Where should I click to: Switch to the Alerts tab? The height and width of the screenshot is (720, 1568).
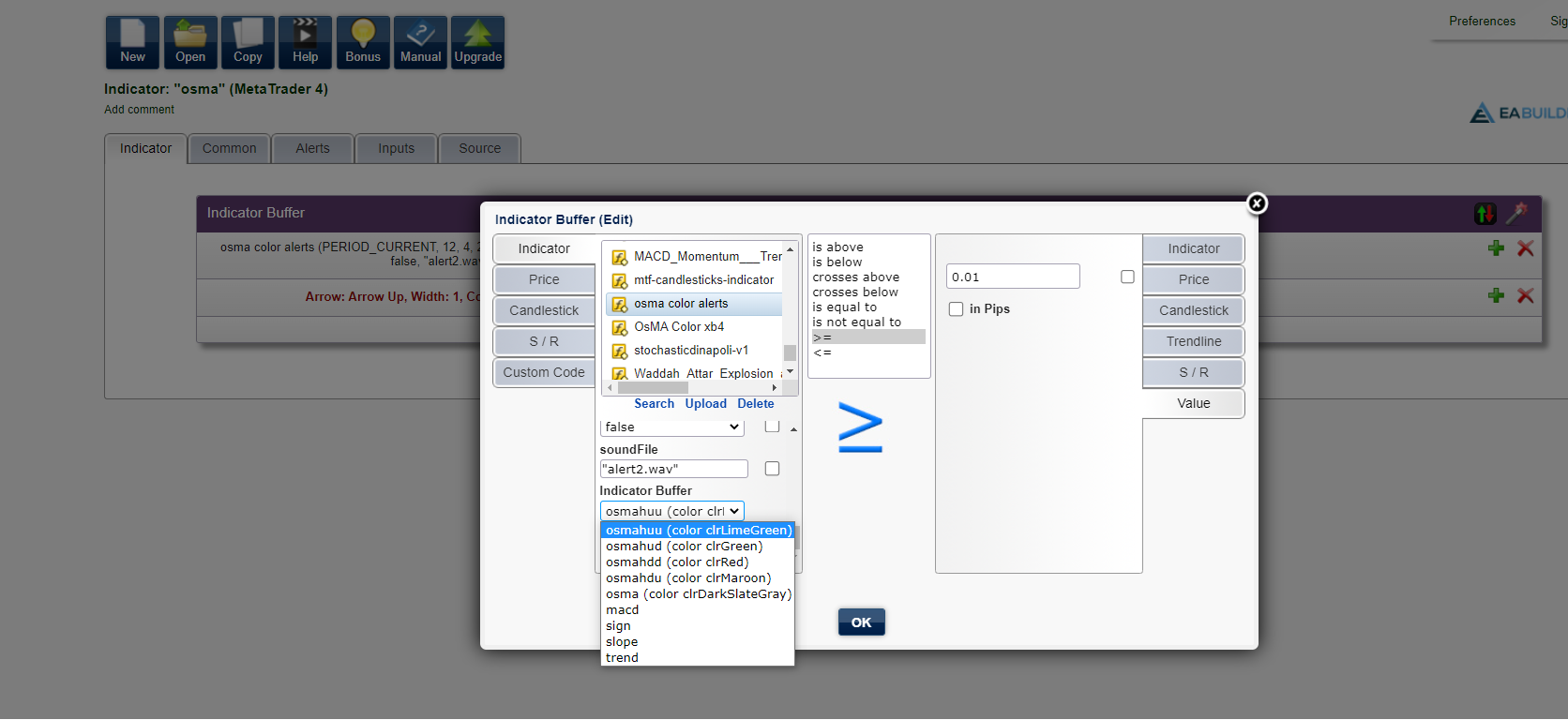pos(312,148)
